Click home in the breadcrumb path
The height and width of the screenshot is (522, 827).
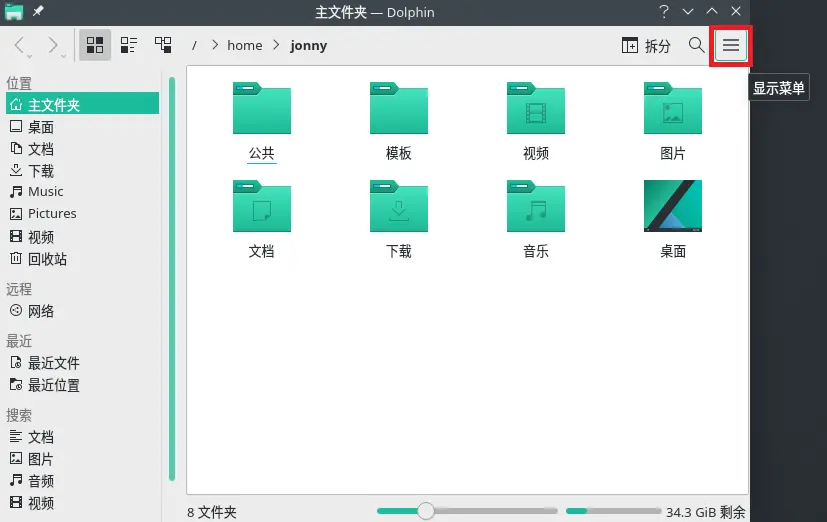click(244, 46)
